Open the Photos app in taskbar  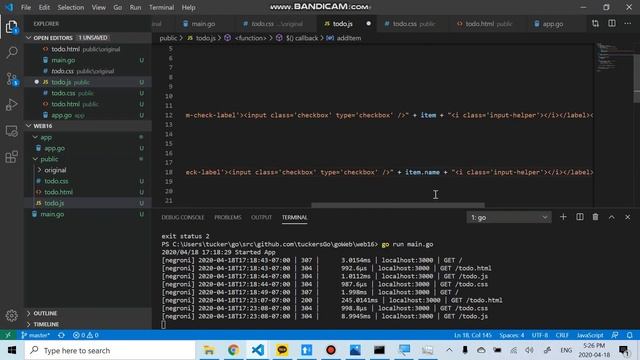coord(355,350)
